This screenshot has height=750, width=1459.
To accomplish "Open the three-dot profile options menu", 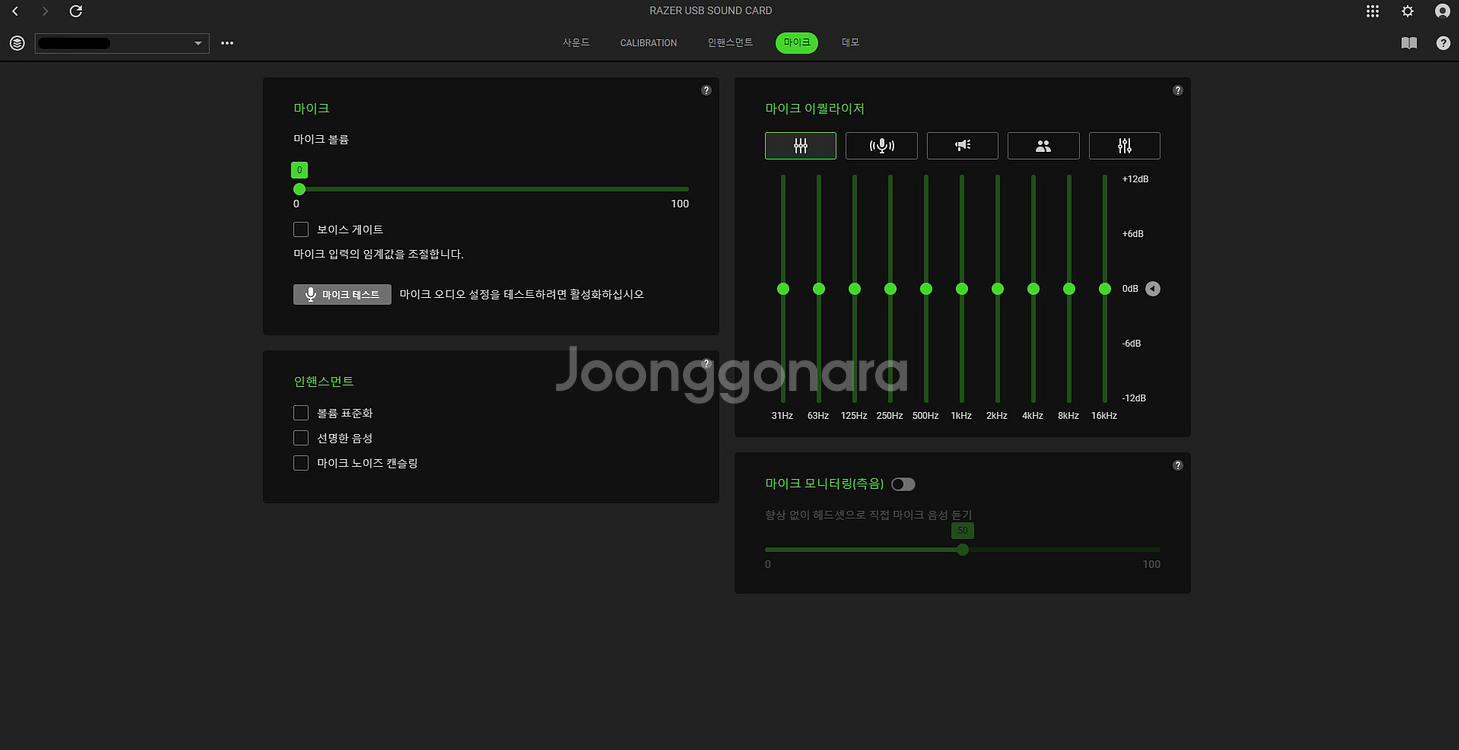I will (x=227, y=43).
